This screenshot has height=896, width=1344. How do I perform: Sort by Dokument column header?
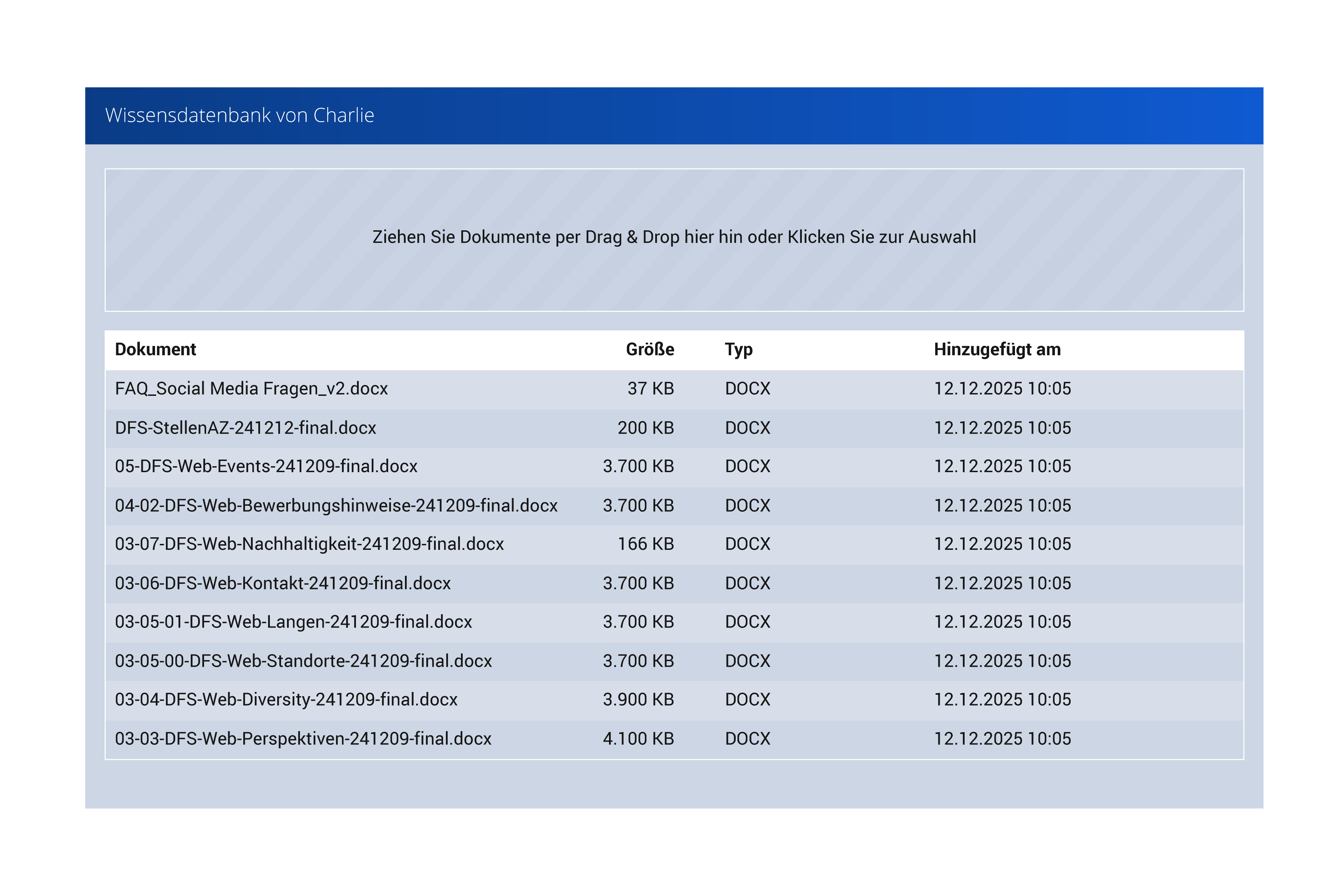(x=155, y=349)
